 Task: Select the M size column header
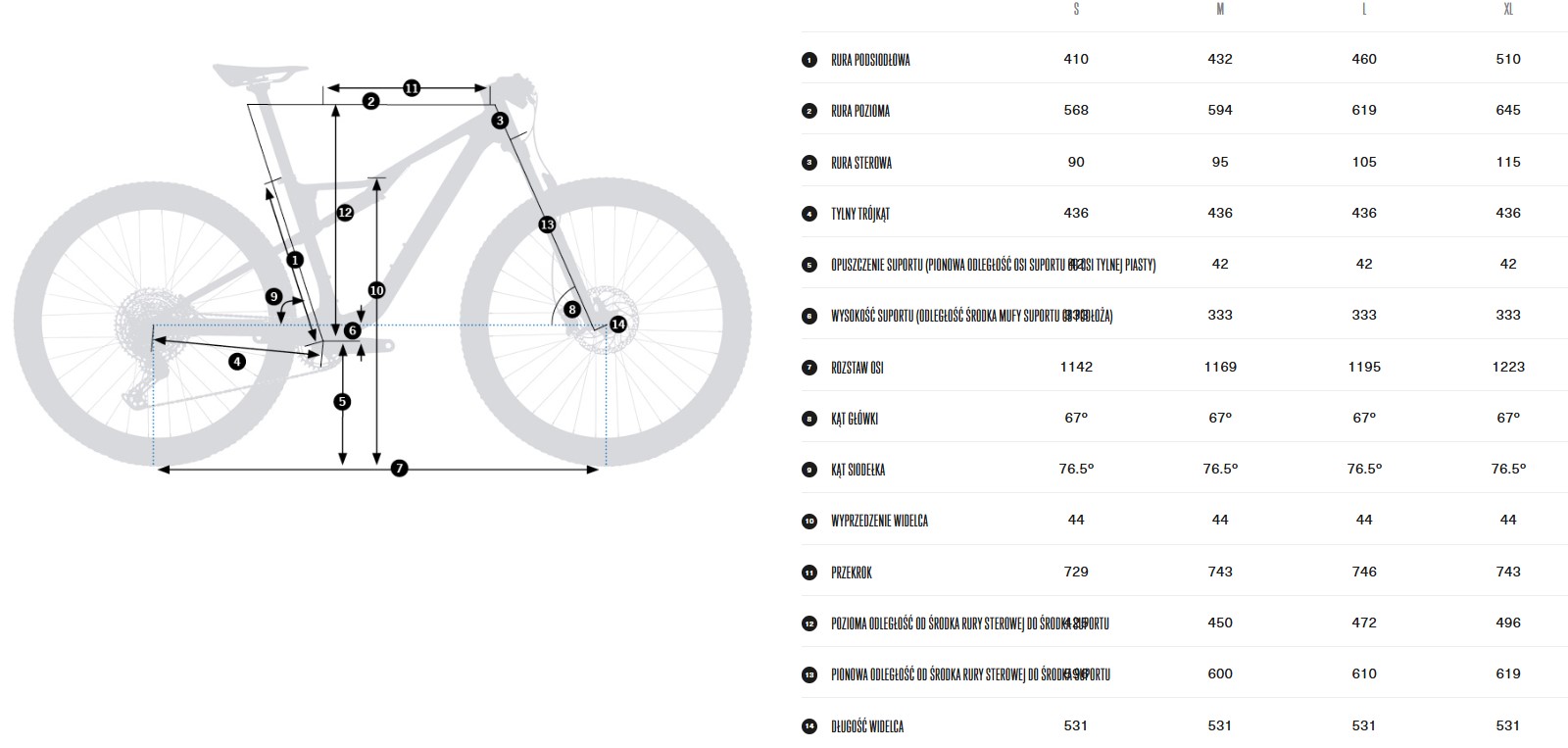click(1220, 9)
